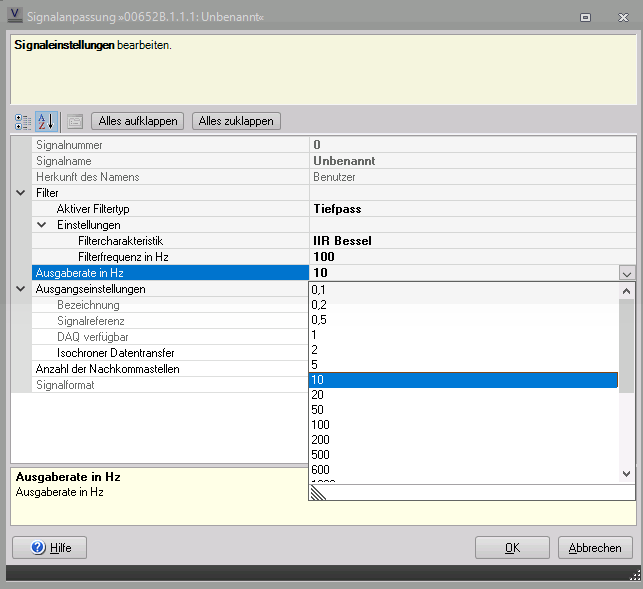Switch to the categorized property view
This screenshot has width=643, height=589.
[x=23, y=121]
